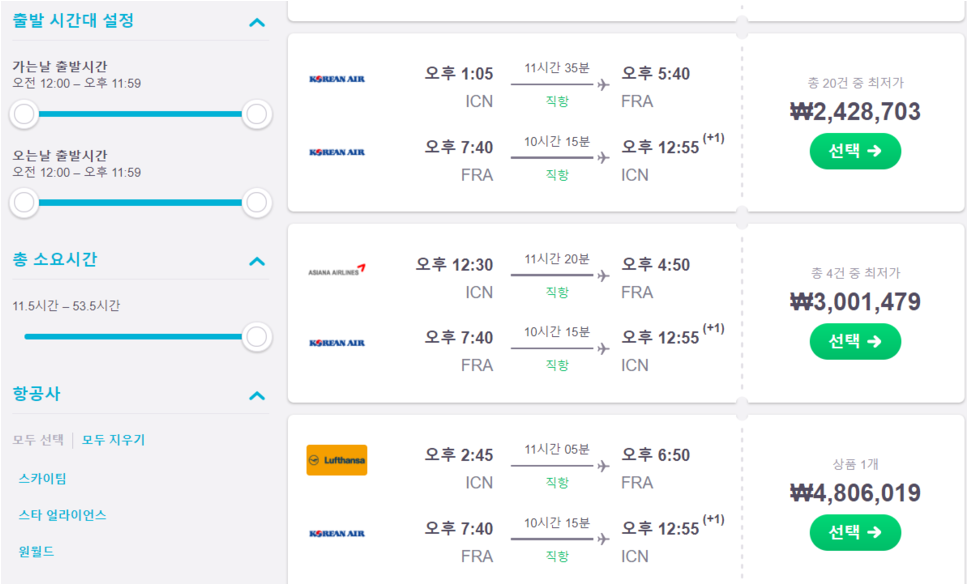The height and width of the screenshot is (585, 968).
Task: Collapse the 항공사 filter section
Action: click(257, 396)
